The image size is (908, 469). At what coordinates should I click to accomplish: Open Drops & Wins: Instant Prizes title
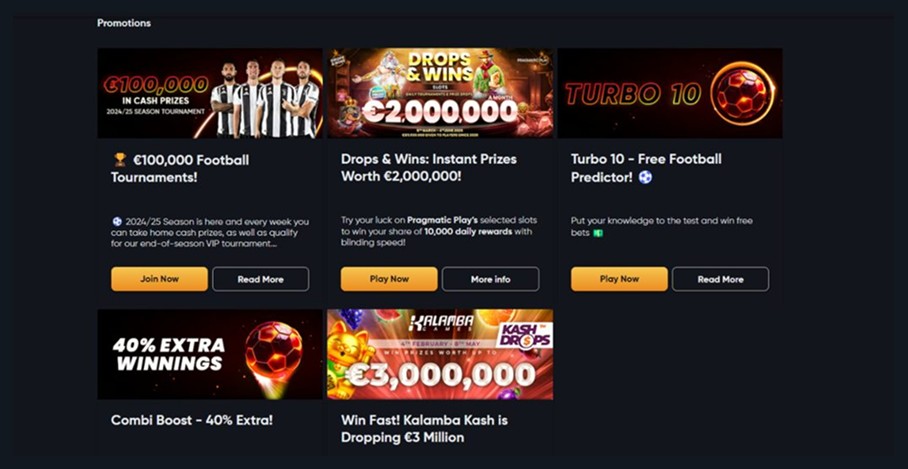pos(429,167)
